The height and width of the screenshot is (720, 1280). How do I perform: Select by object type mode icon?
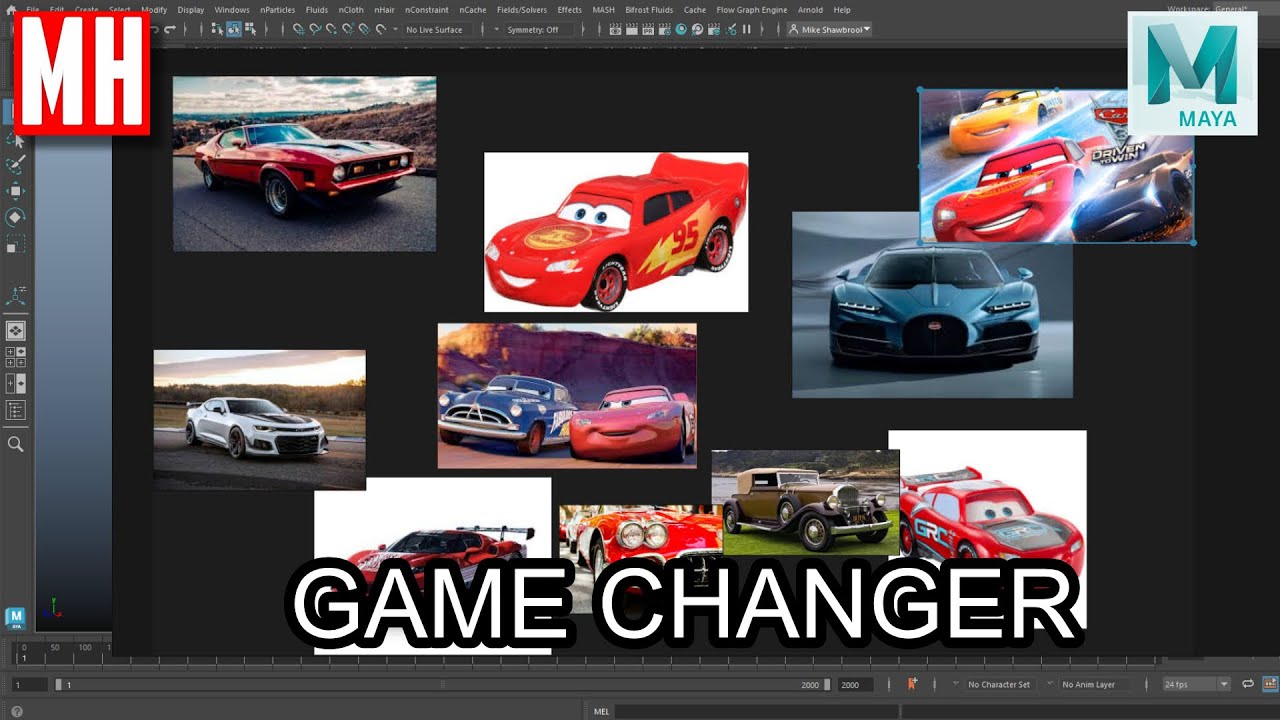tap(233, 30)
